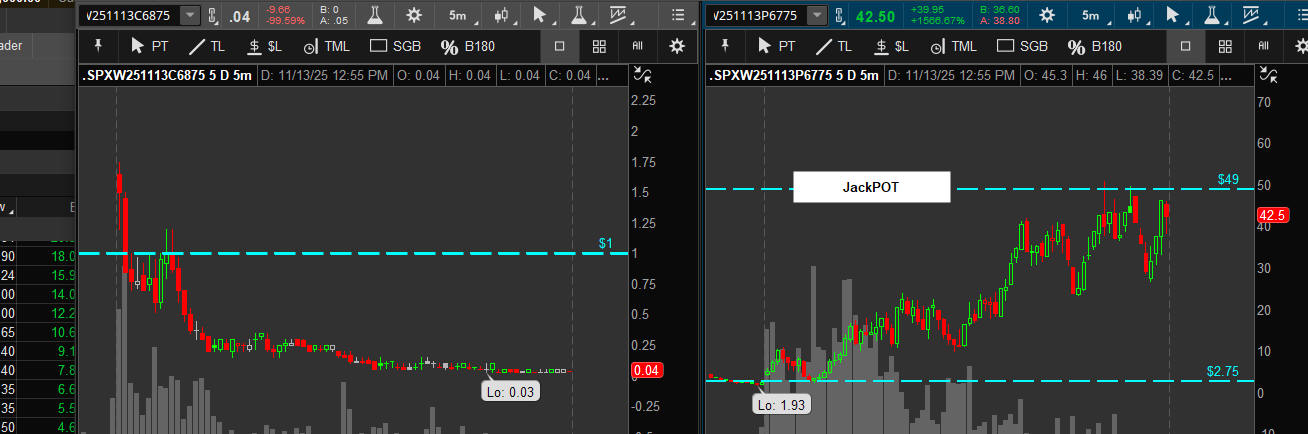Screen dimensions: 1308x434
Task: Click the PT pointer tool in right chart
Action: tap(777, 46)
